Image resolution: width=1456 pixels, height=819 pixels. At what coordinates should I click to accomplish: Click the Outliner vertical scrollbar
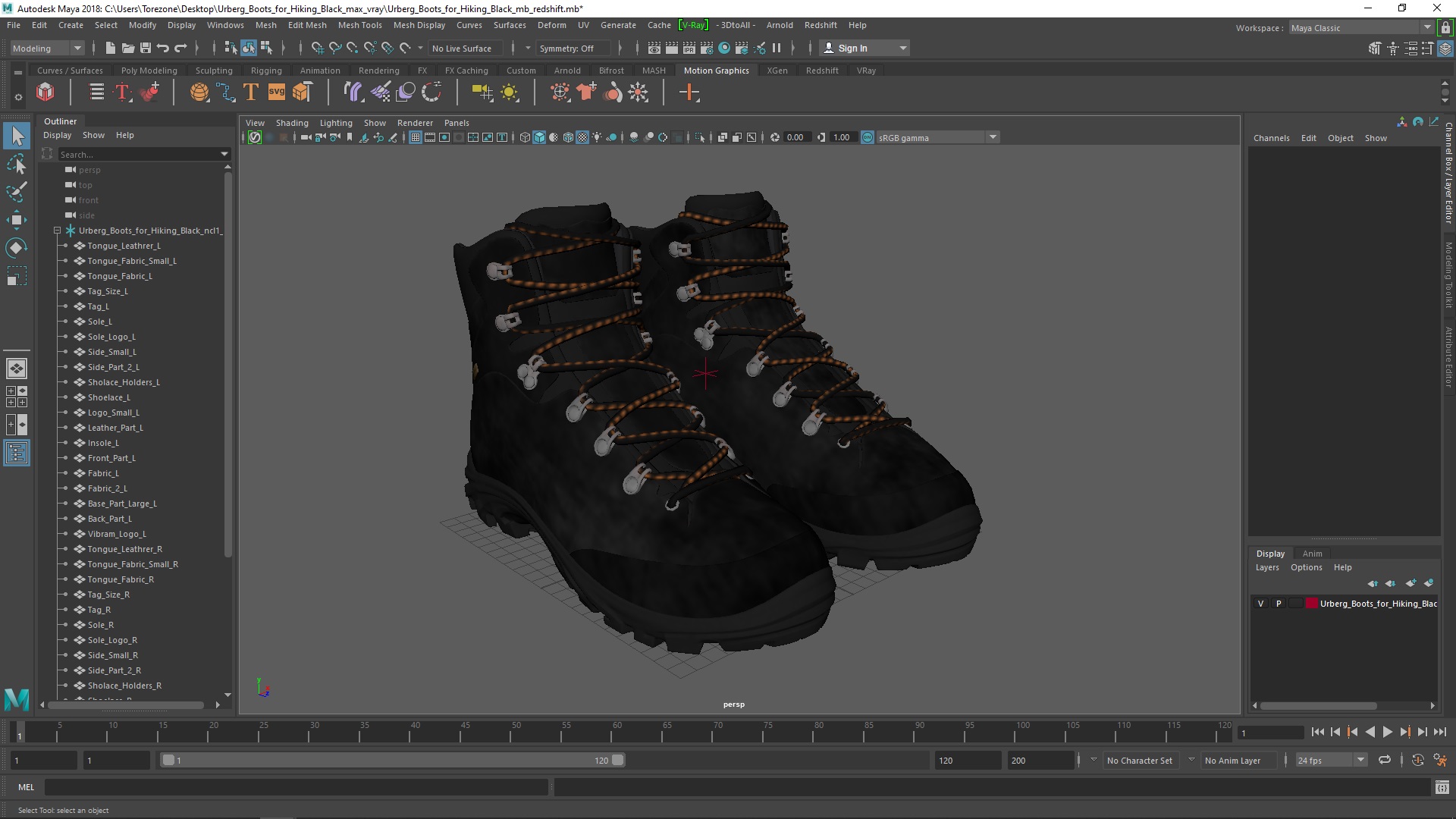tap(227, 364)
